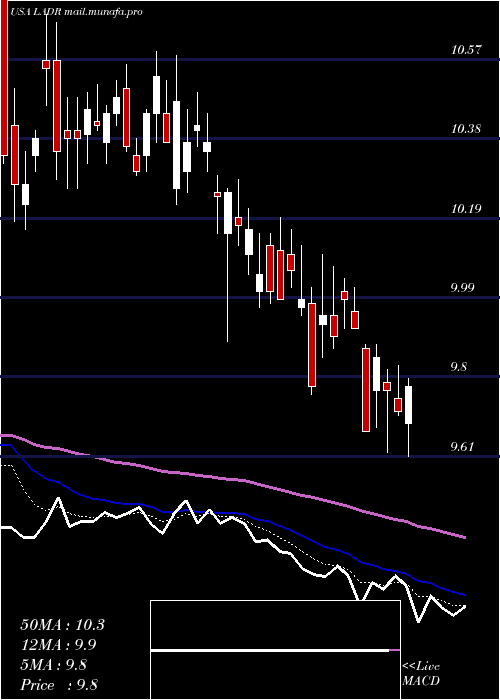Click inside the MACD indicator box

275,650
